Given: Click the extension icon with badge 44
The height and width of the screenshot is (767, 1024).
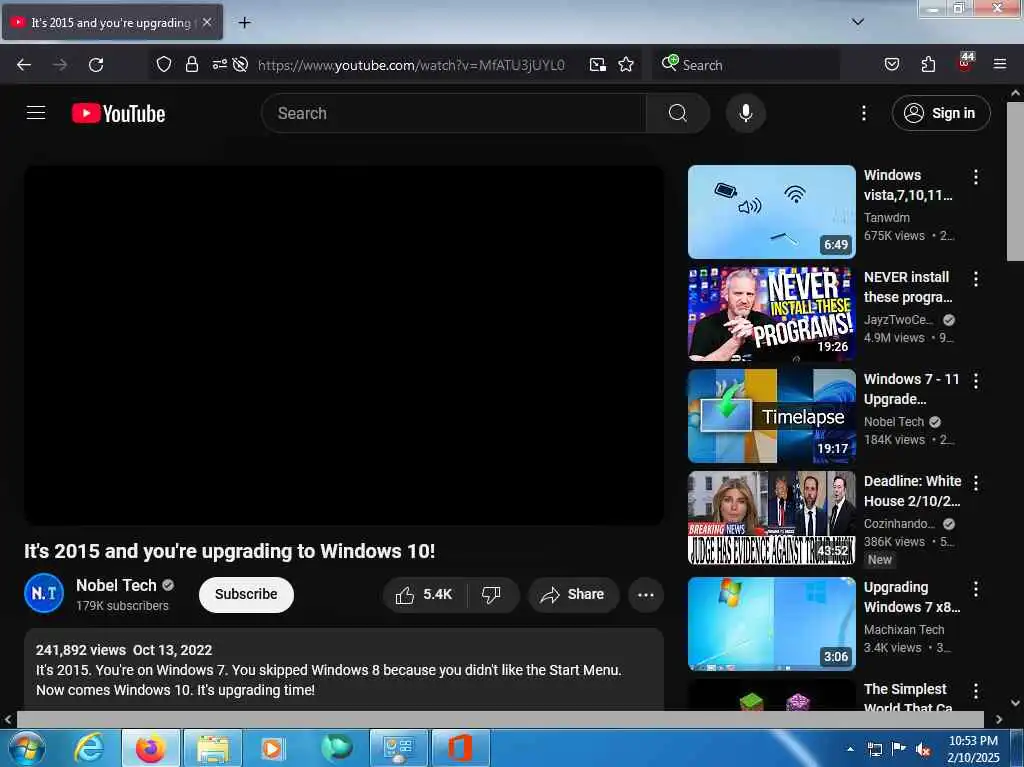Looking at the screenshot, I should 965,63.
